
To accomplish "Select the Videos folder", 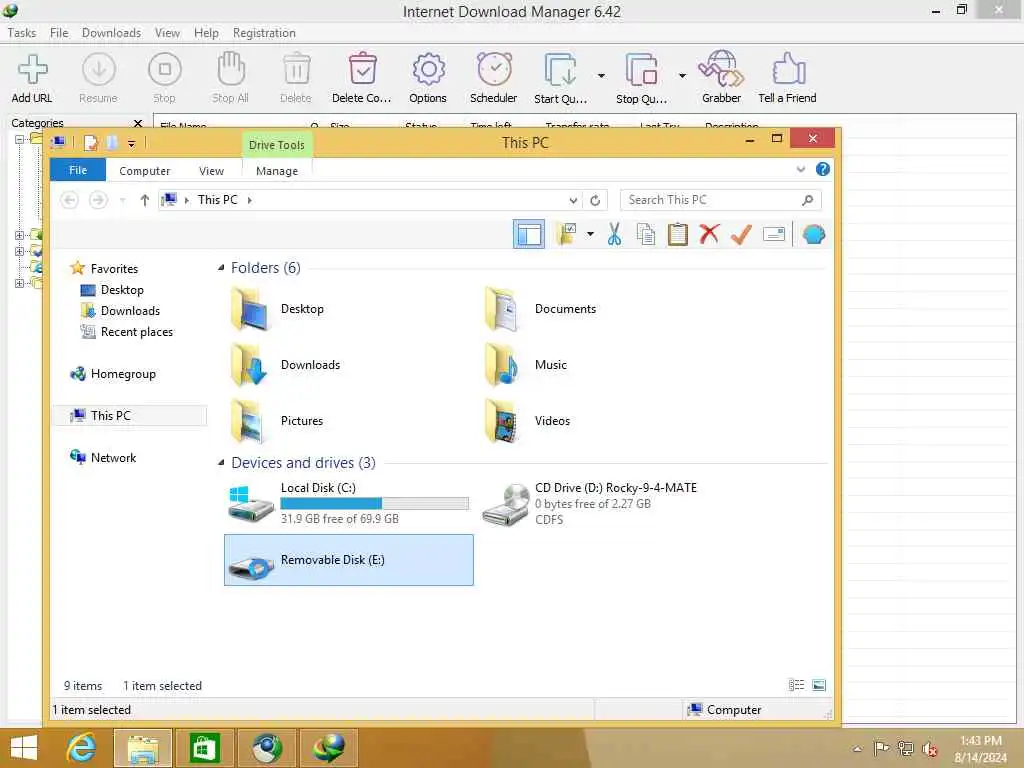I will tap(552, 421).
